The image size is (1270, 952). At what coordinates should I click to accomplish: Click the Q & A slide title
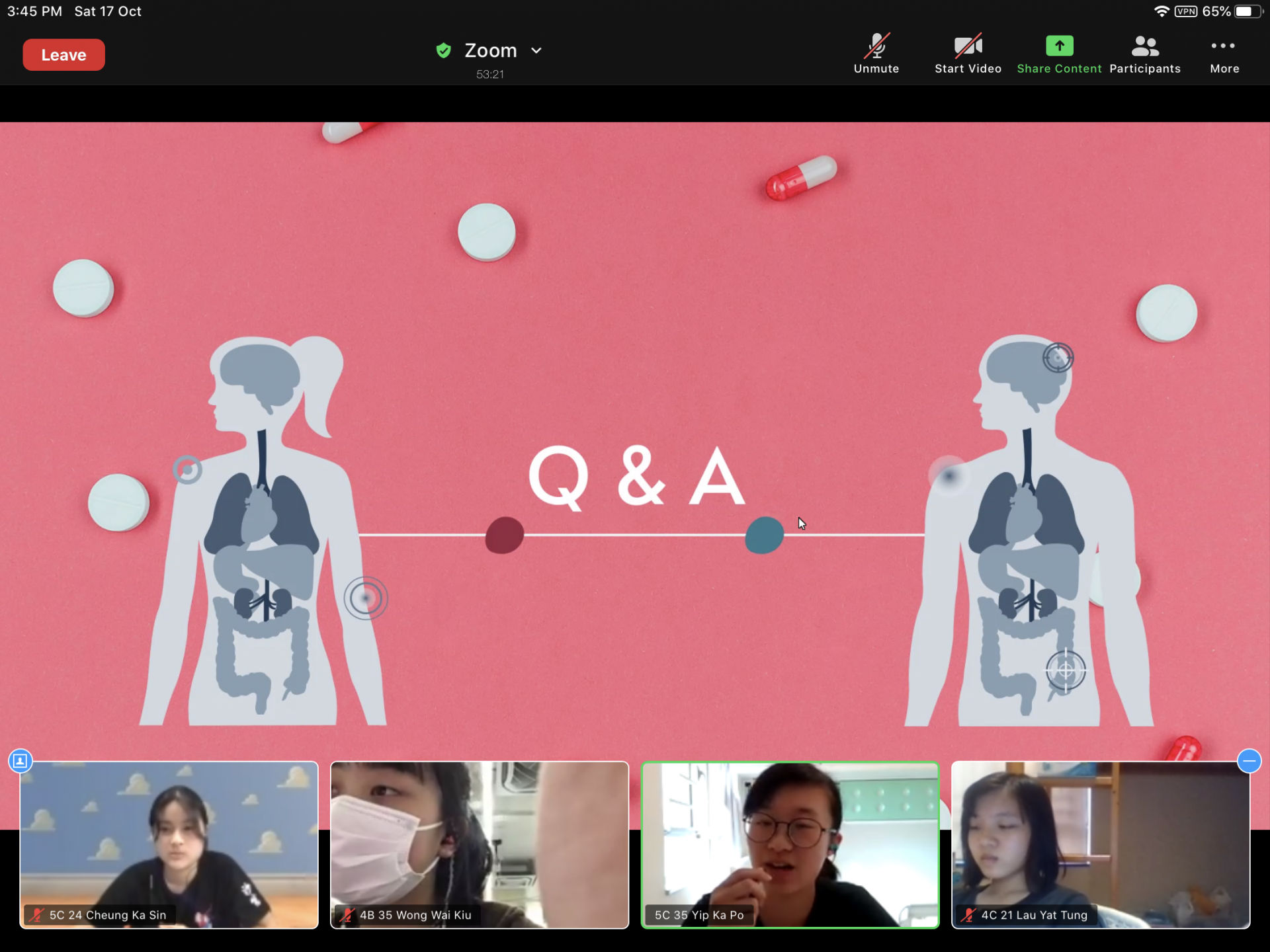[x=637, y=477]
